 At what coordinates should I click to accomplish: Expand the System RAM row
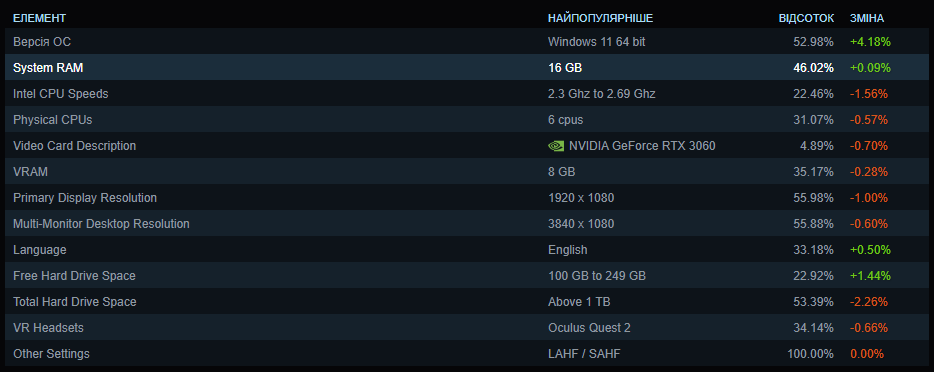tap(467, 68)
